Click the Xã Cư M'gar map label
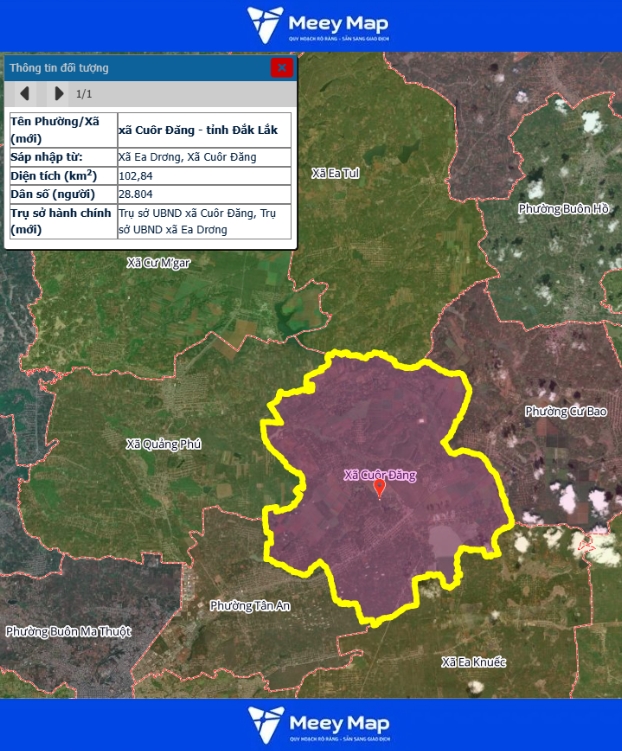 (x=158, y=263)
